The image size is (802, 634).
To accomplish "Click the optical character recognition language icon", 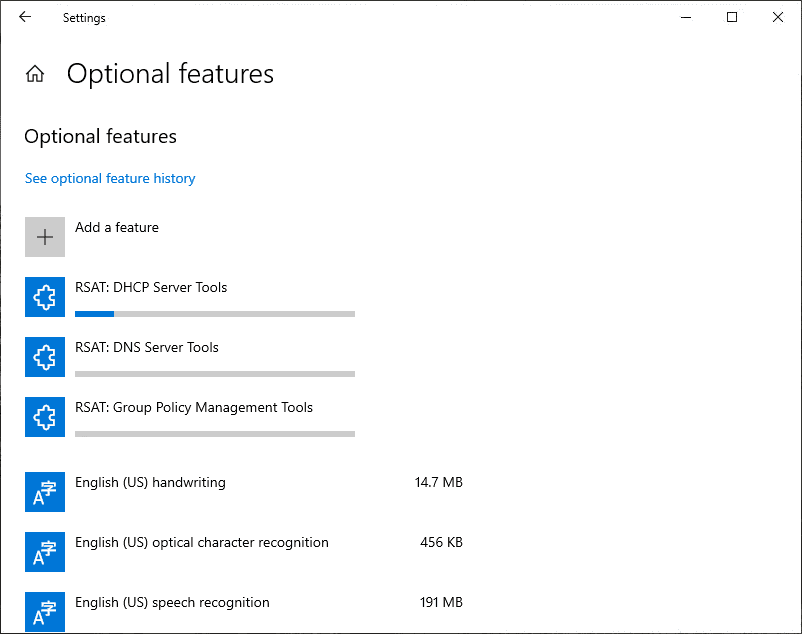I will (x=45, y=552).
